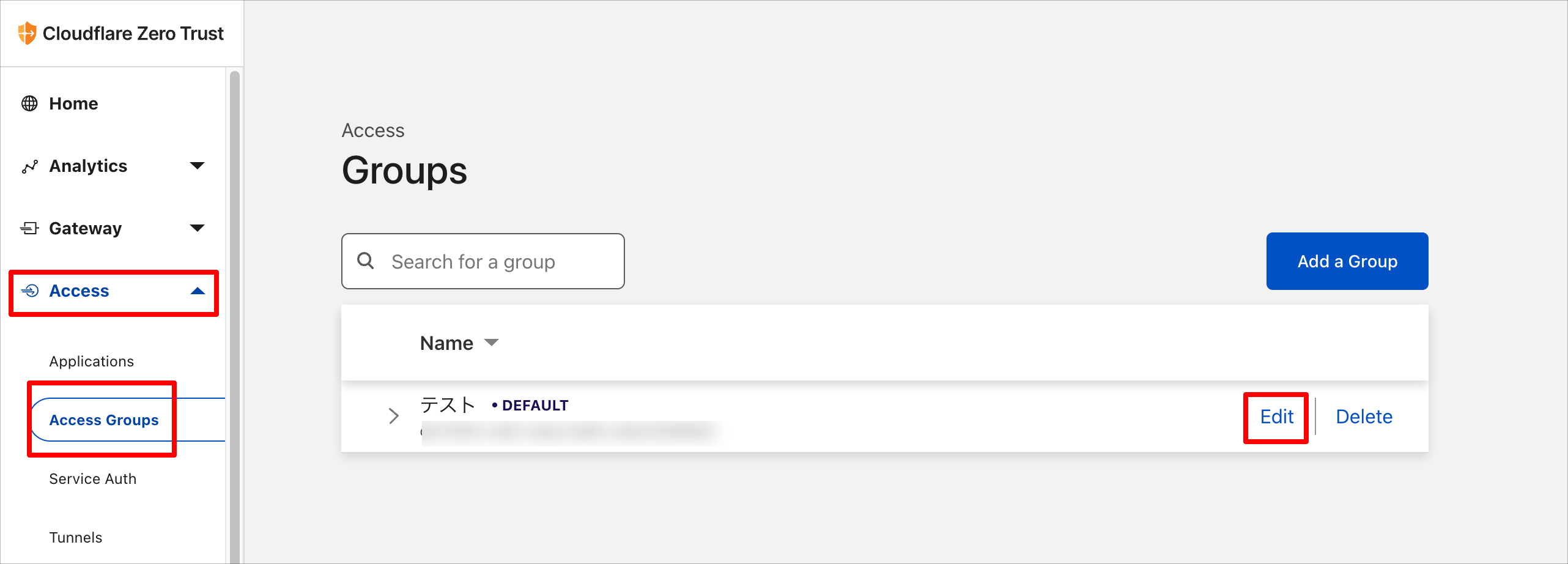Screen dimensions: 1568x564
Task: Expand the Analytics menu arrow
Action: pyautogui.click(x=197, y=166)
